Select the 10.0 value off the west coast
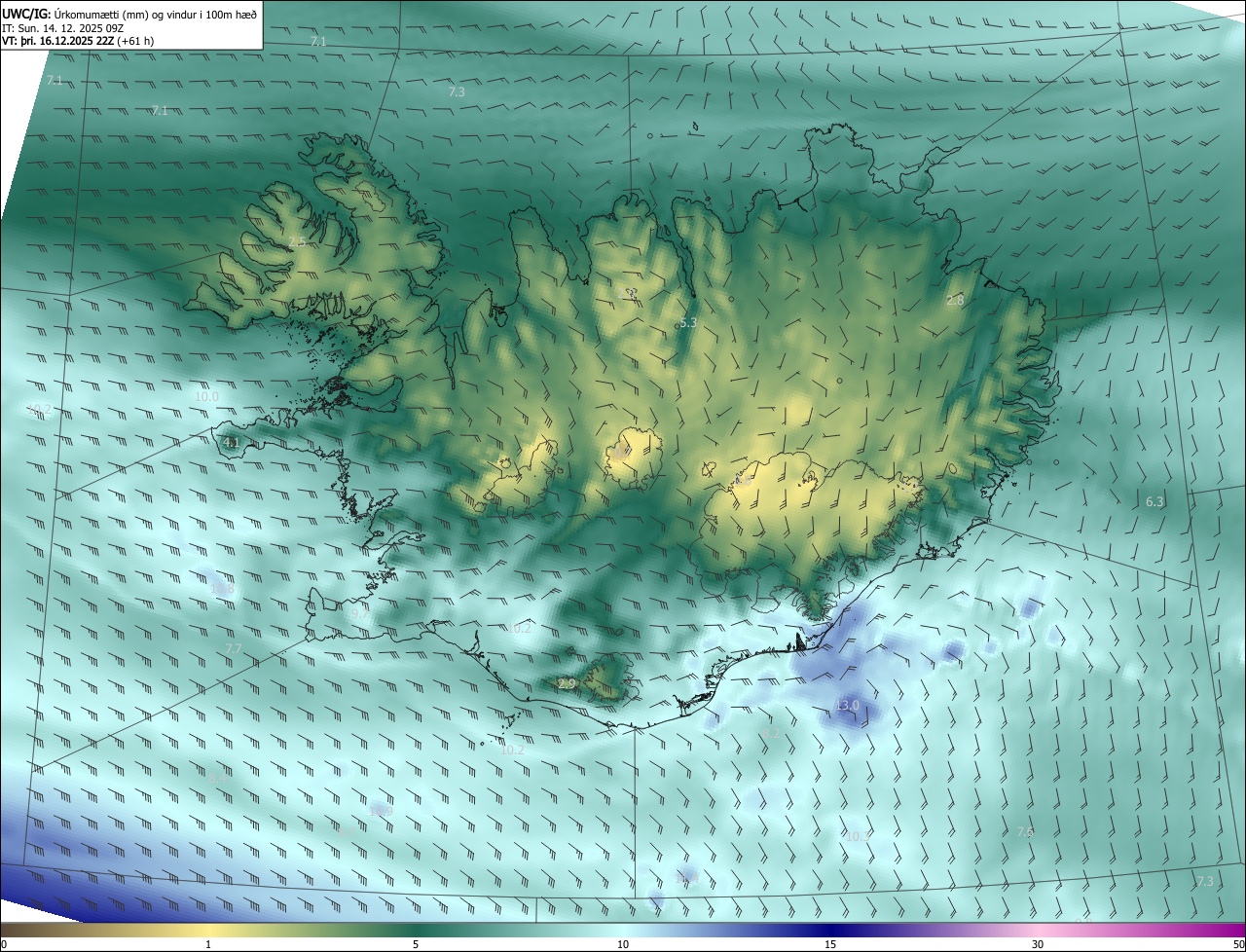The width and height of the screenshot is (1246, 952). pyautogui.click(x=206, y=396)
